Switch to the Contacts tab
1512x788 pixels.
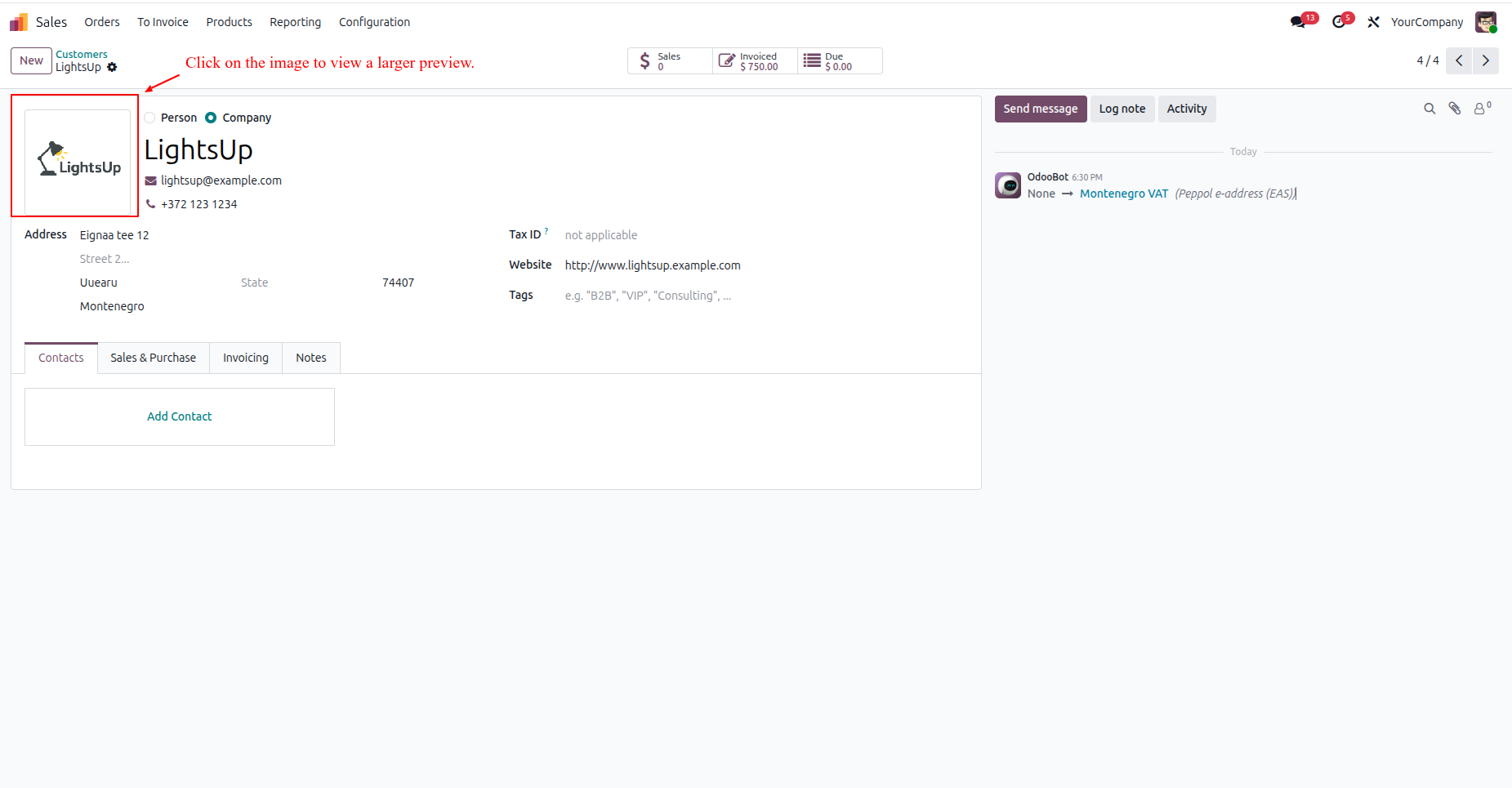[x=61, y=358]
